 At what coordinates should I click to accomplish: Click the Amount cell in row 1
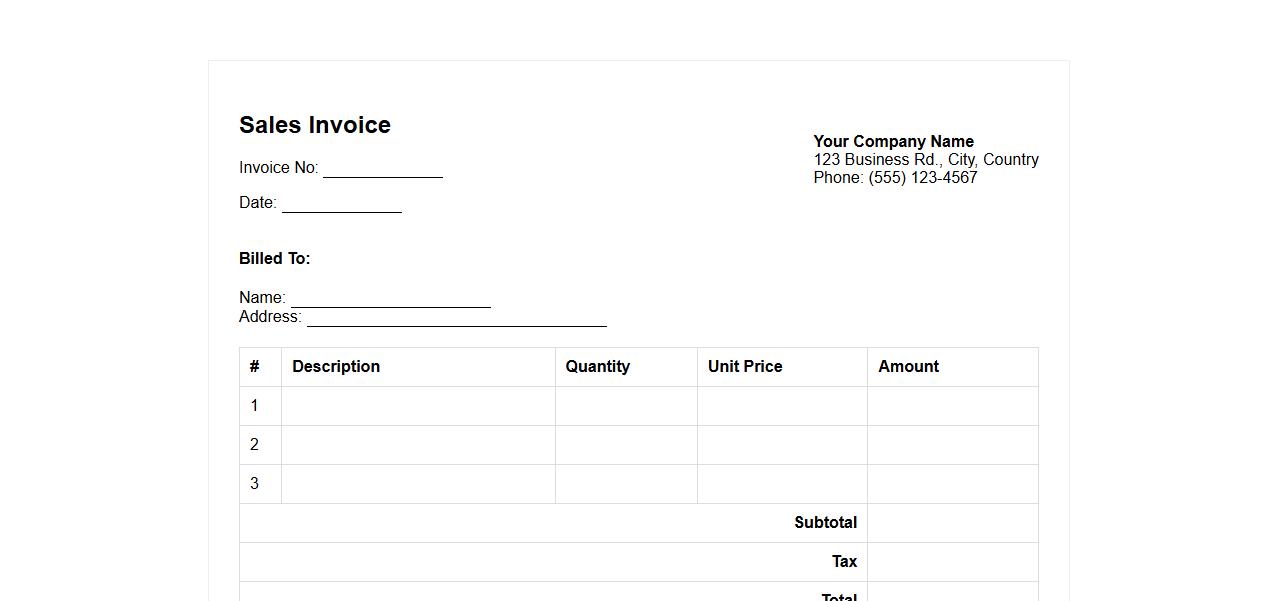tap(952, 406)
